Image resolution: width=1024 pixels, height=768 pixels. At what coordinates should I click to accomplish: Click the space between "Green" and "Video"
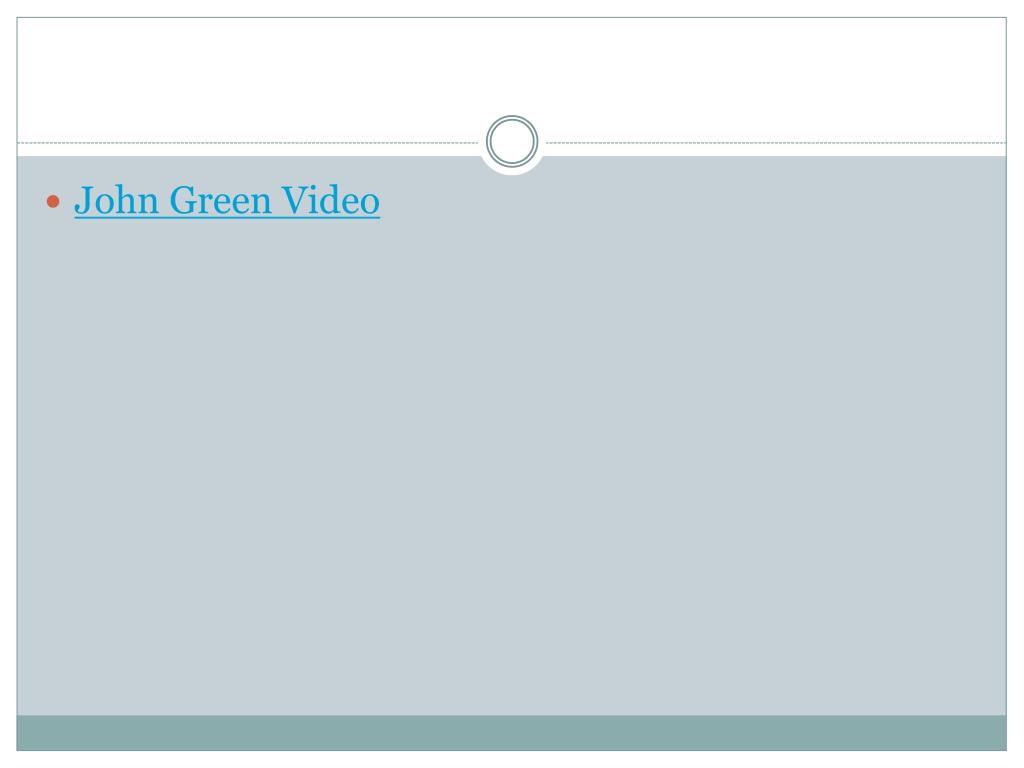coord(276,201)
